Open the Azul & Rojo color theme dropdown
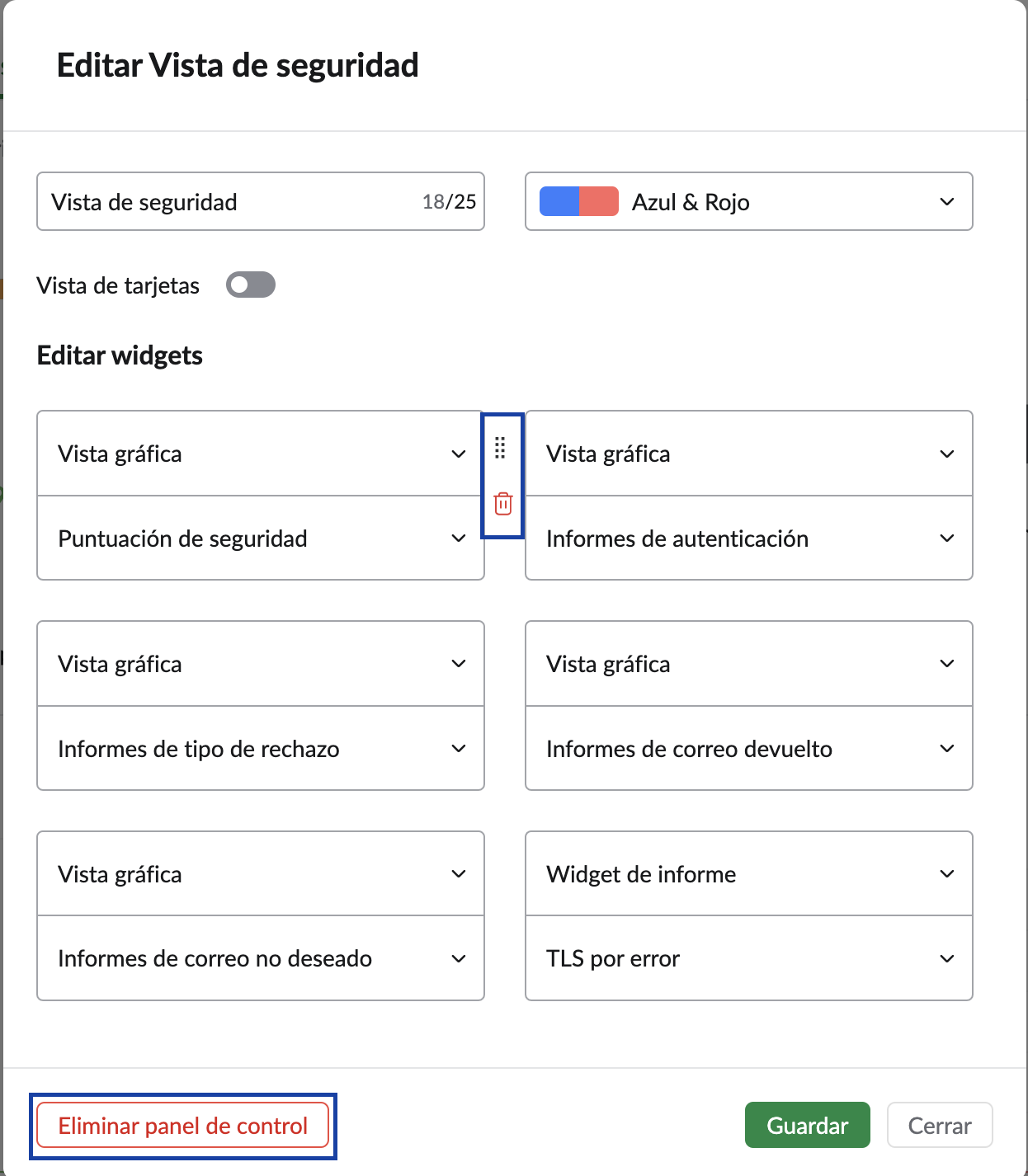 coord(947,201)
